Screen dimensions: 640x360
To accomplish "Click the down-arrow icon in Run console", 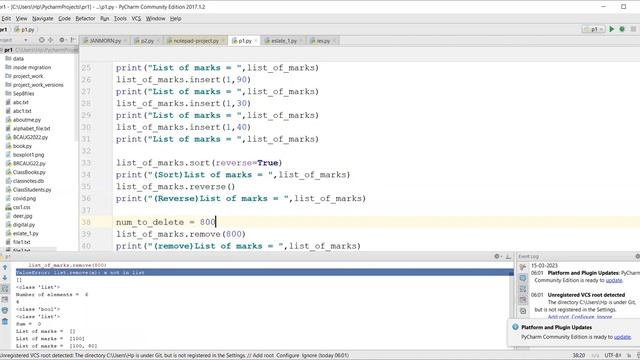I will click(5, 278).
